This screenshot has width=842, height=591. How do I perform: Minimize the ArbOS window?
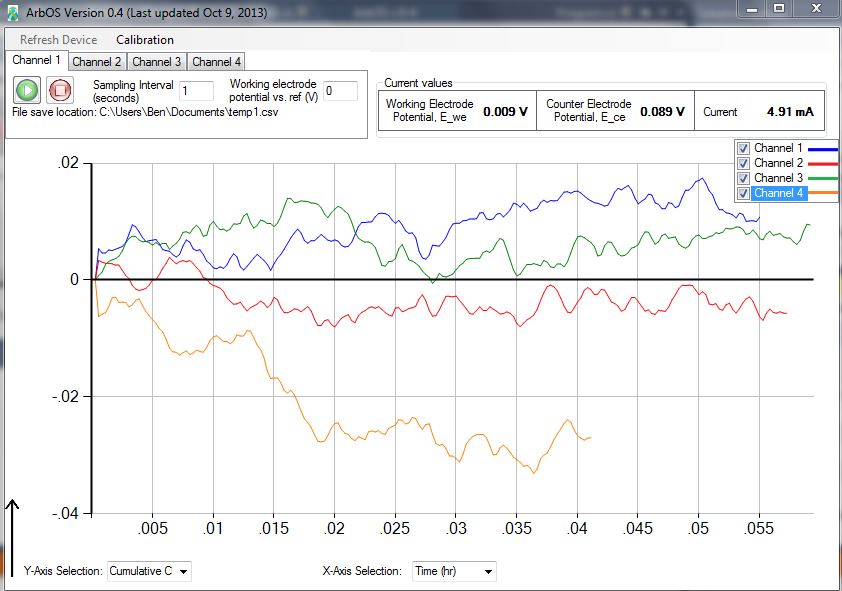click(x=752, y=9)
